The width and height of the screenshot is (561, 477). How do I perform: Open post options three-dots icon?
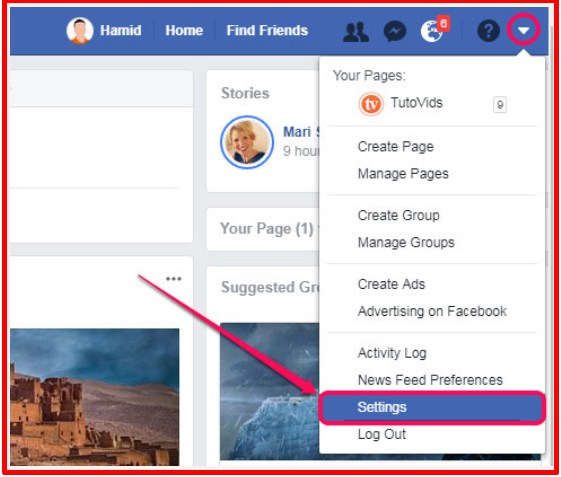coord(174,278)
